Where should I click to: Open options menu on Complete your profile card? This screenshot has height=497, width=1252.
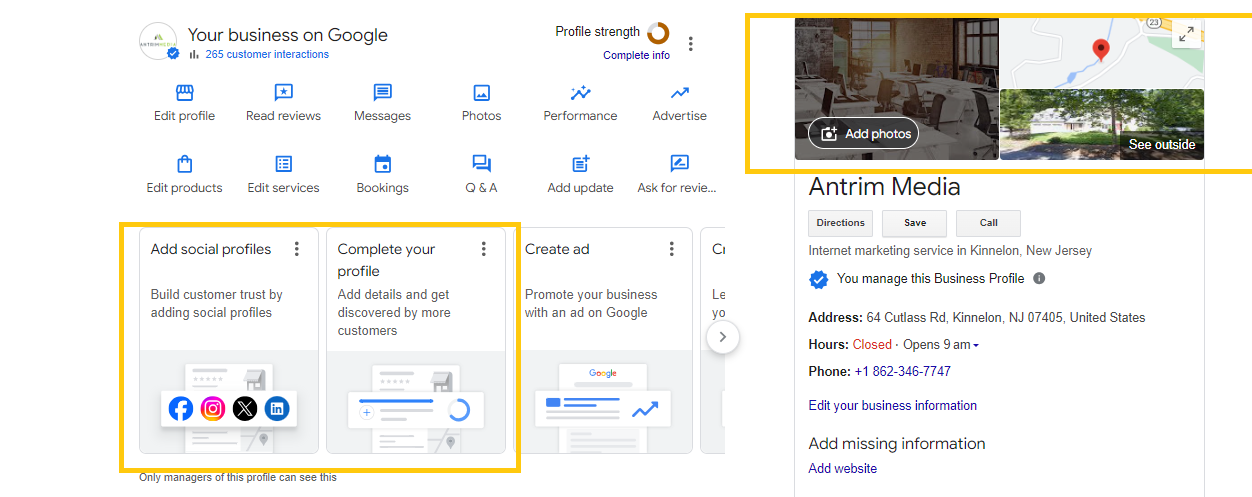click(484, 249)
